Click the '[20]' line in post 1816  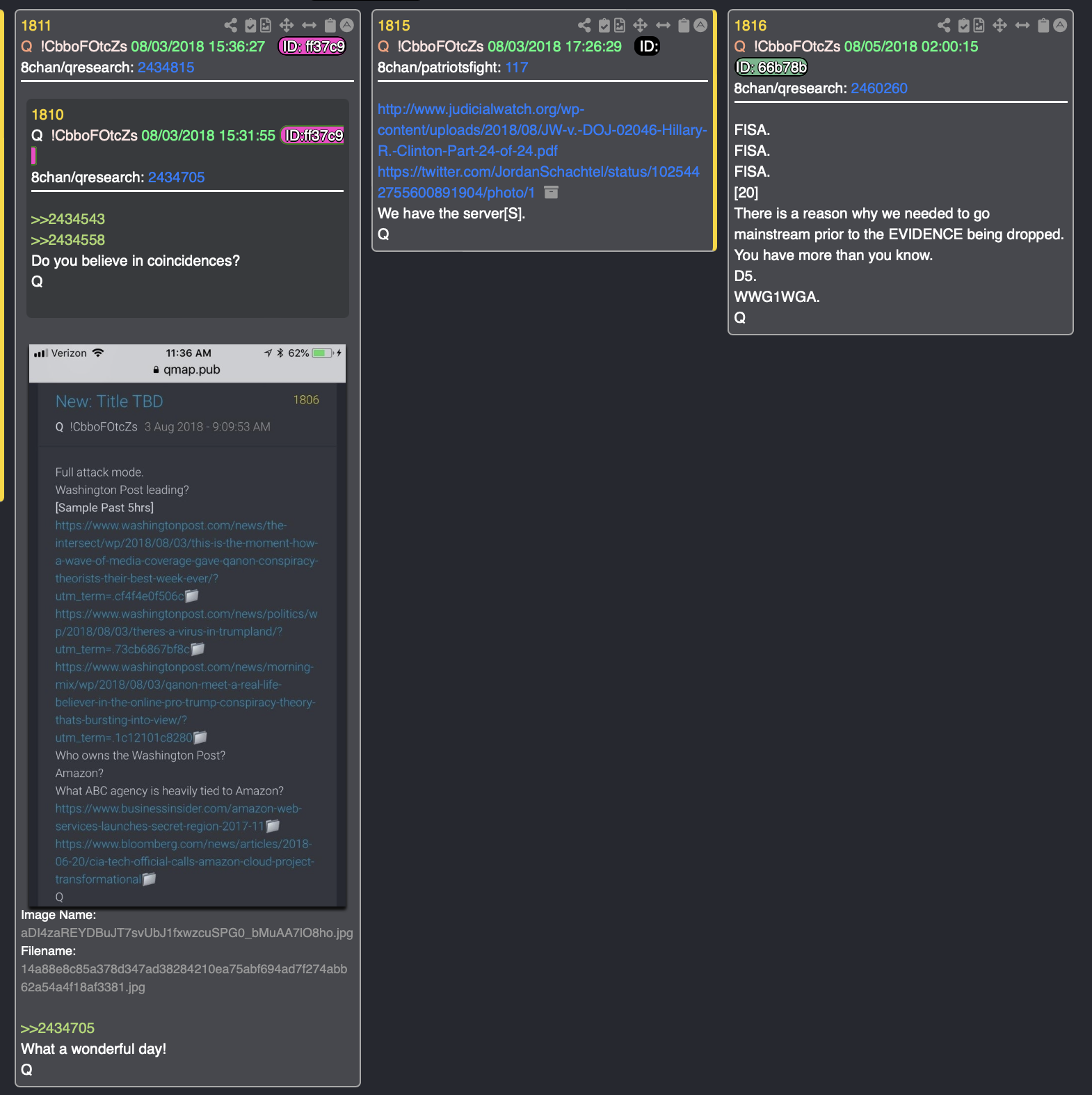[746, 193]
